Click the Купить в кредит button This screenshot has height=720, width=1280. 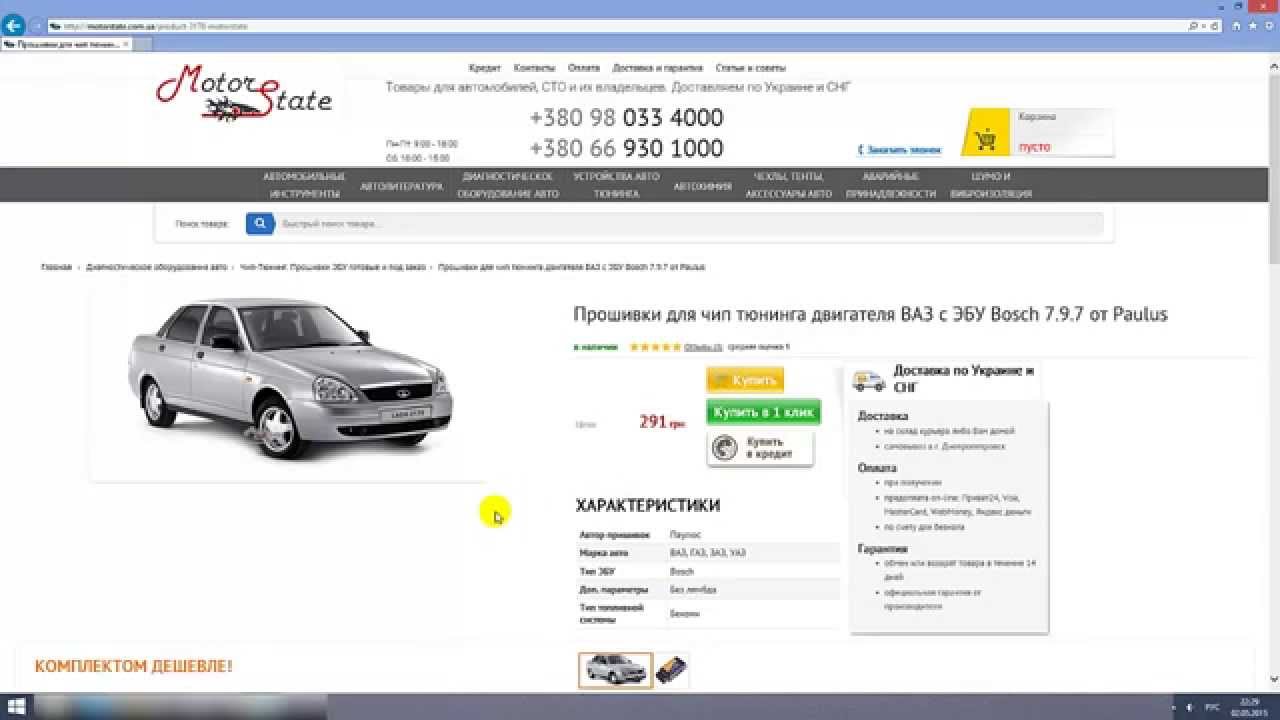click(760, 448)
